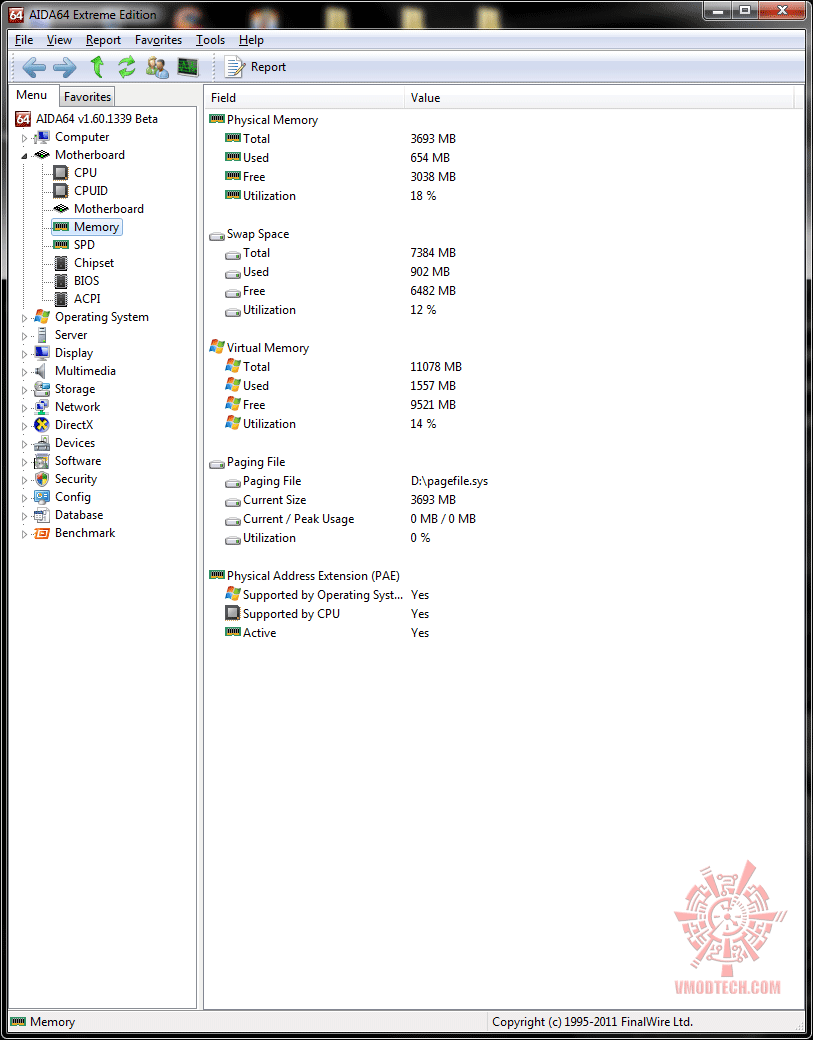Click the Computer monitor icon
813x1040 pixels.
pos(42,137)
